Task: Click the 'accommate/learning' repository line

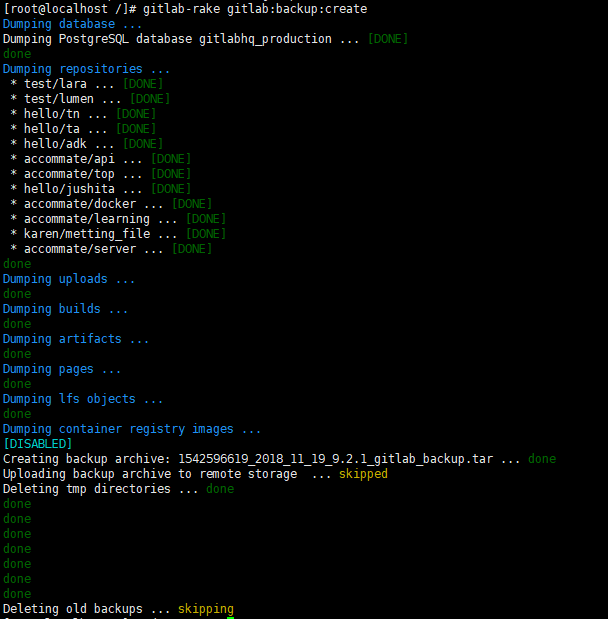Action: (118, 219)
